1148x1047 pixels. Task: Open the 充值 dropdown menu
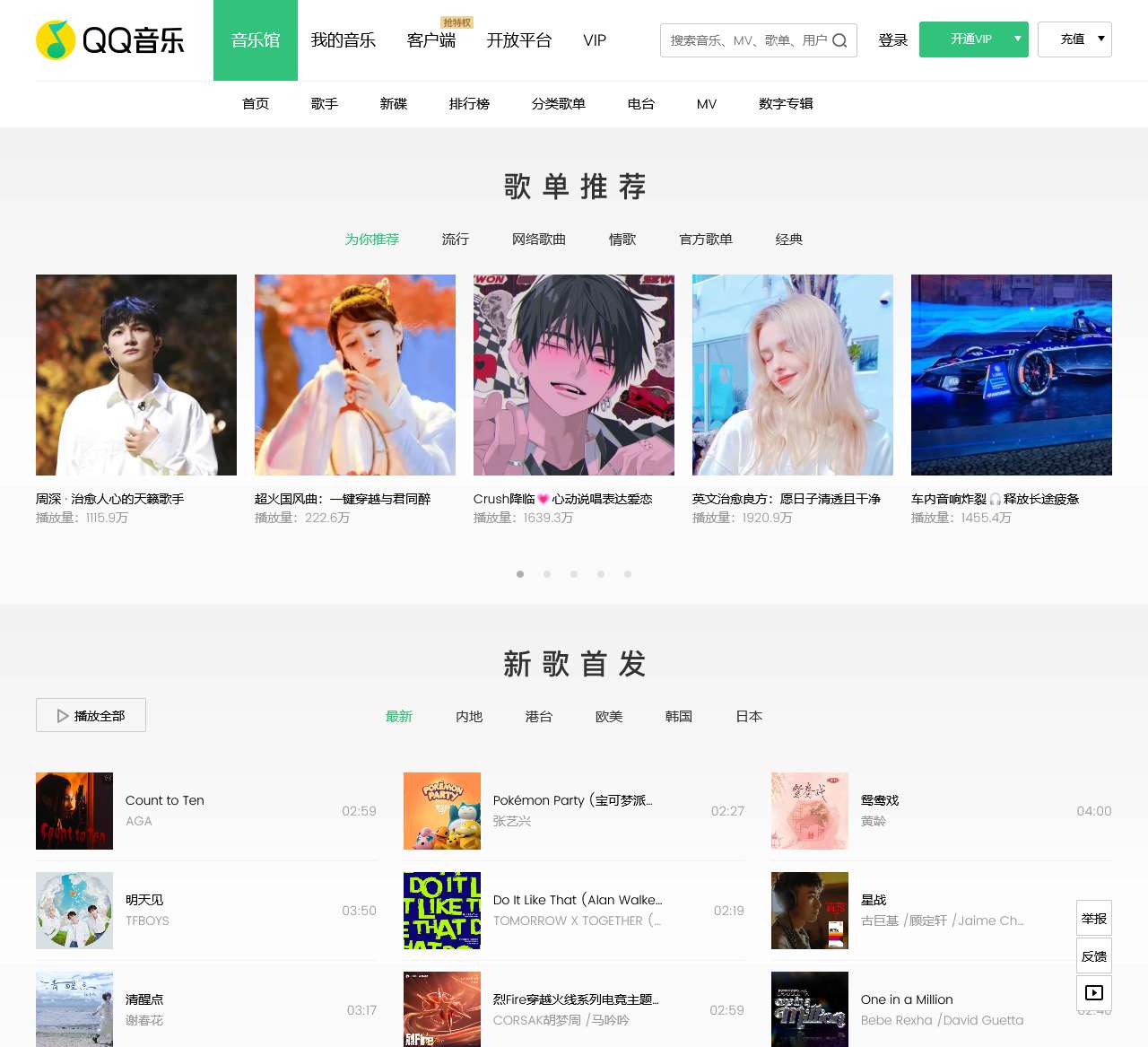1074,39
